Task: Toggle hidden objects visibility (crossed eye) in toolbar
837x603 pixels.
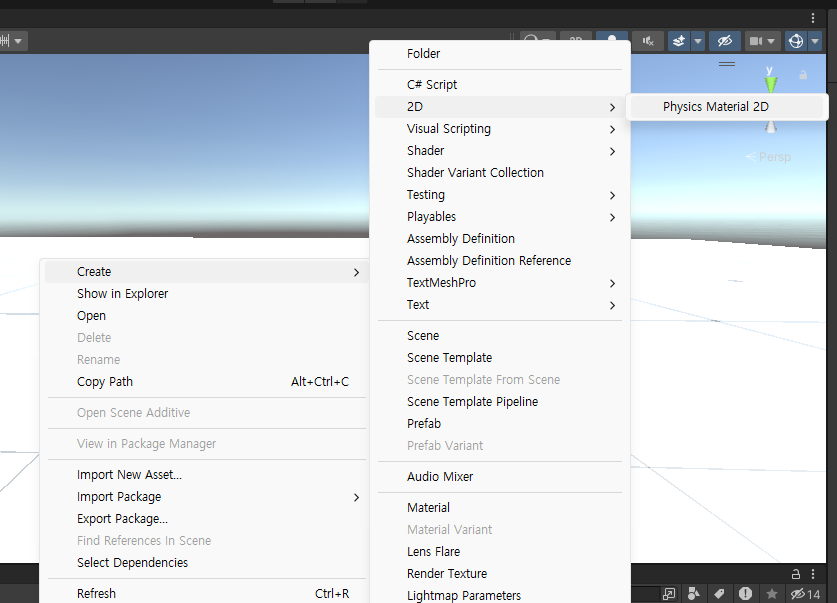Action: (x=724, y=41)
